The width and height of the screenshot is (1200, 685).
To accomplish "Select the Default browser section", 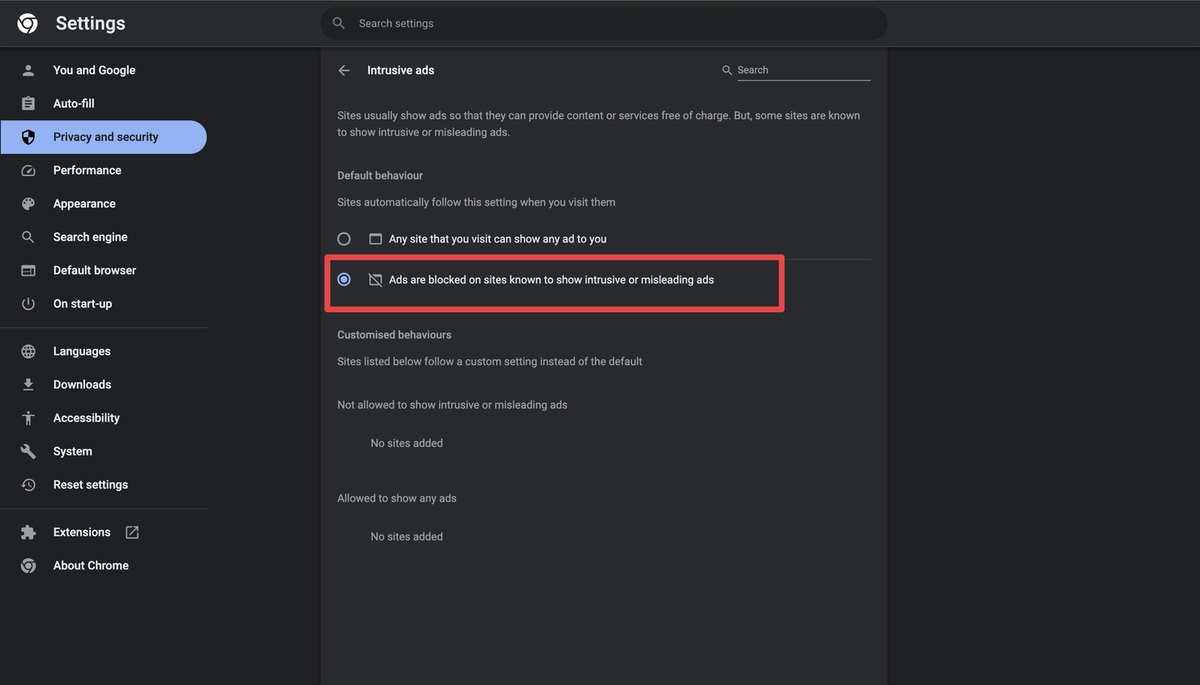I will (94, 270).
